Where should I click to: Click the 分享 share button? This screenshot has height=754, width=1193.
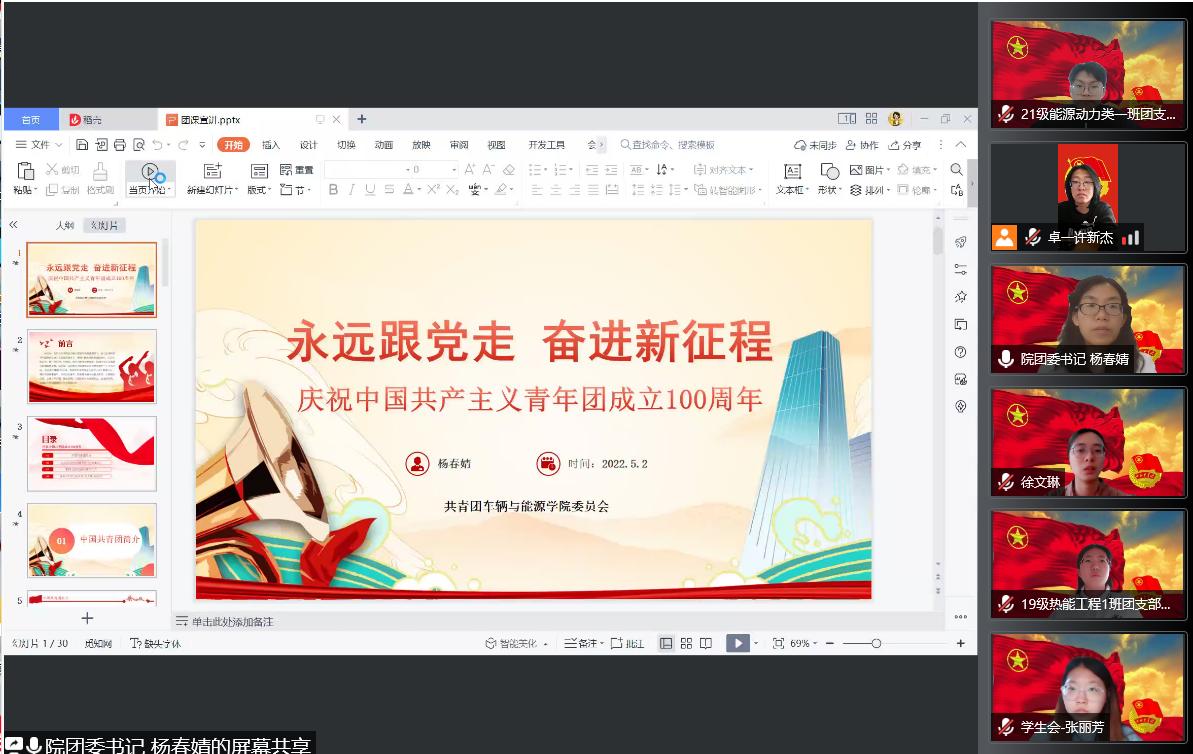click(x=906, y=145)
